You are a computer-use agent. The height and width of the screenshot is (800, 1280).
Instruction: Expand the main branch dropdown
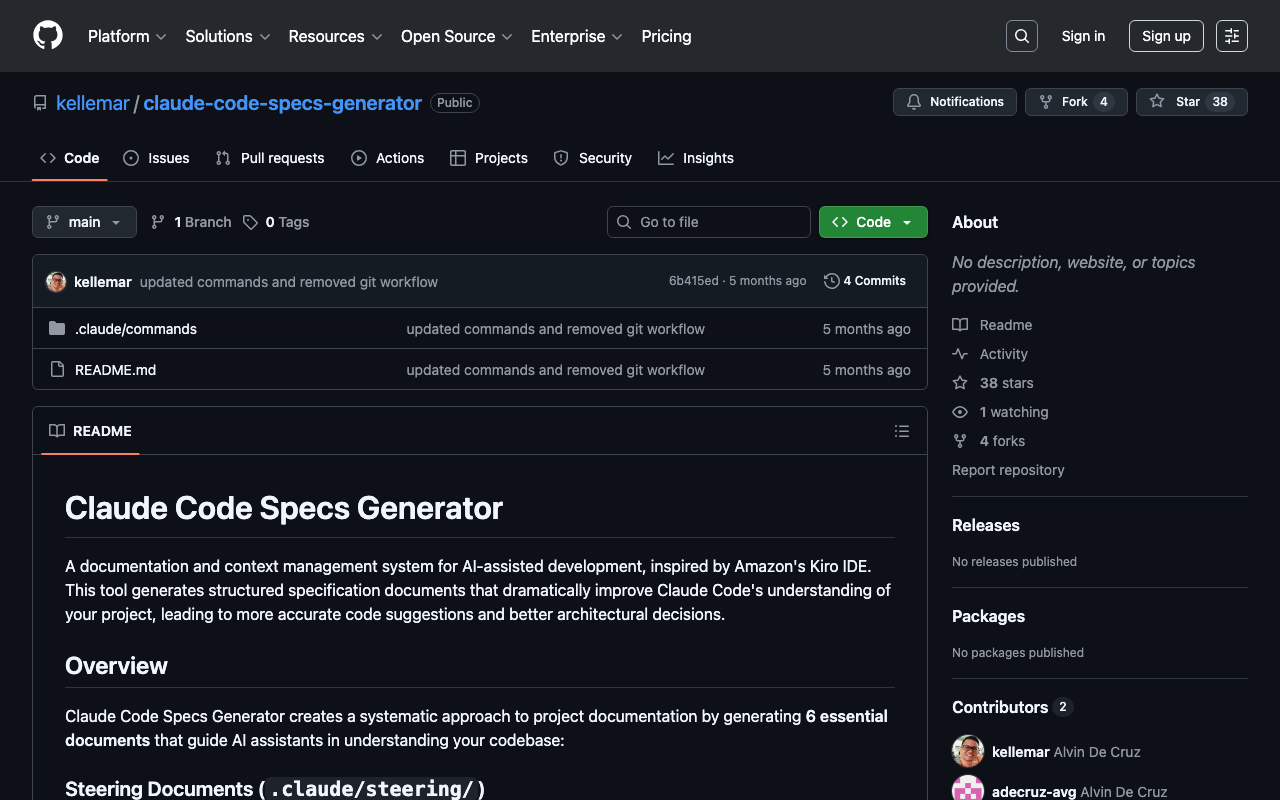(84, 222)
